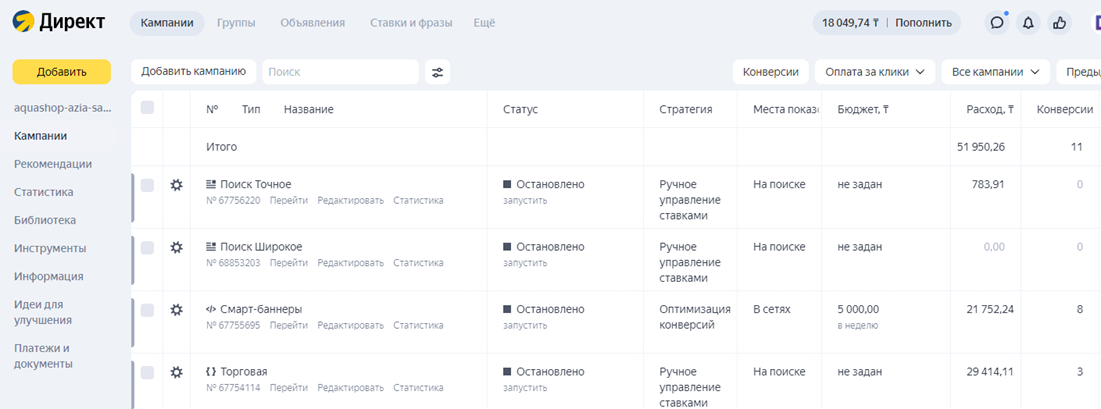
Task: Open Информация in the sidebar
Action: point(48,276)
